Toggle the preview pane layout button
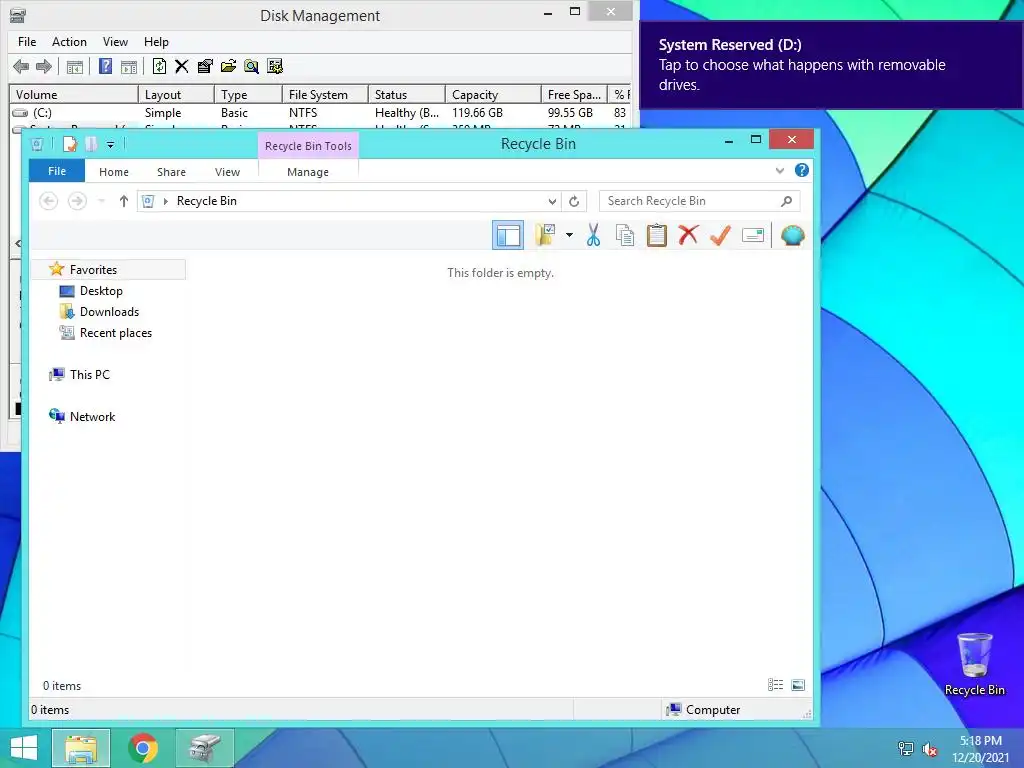1024x768 pixels. (x=507, y=235)
